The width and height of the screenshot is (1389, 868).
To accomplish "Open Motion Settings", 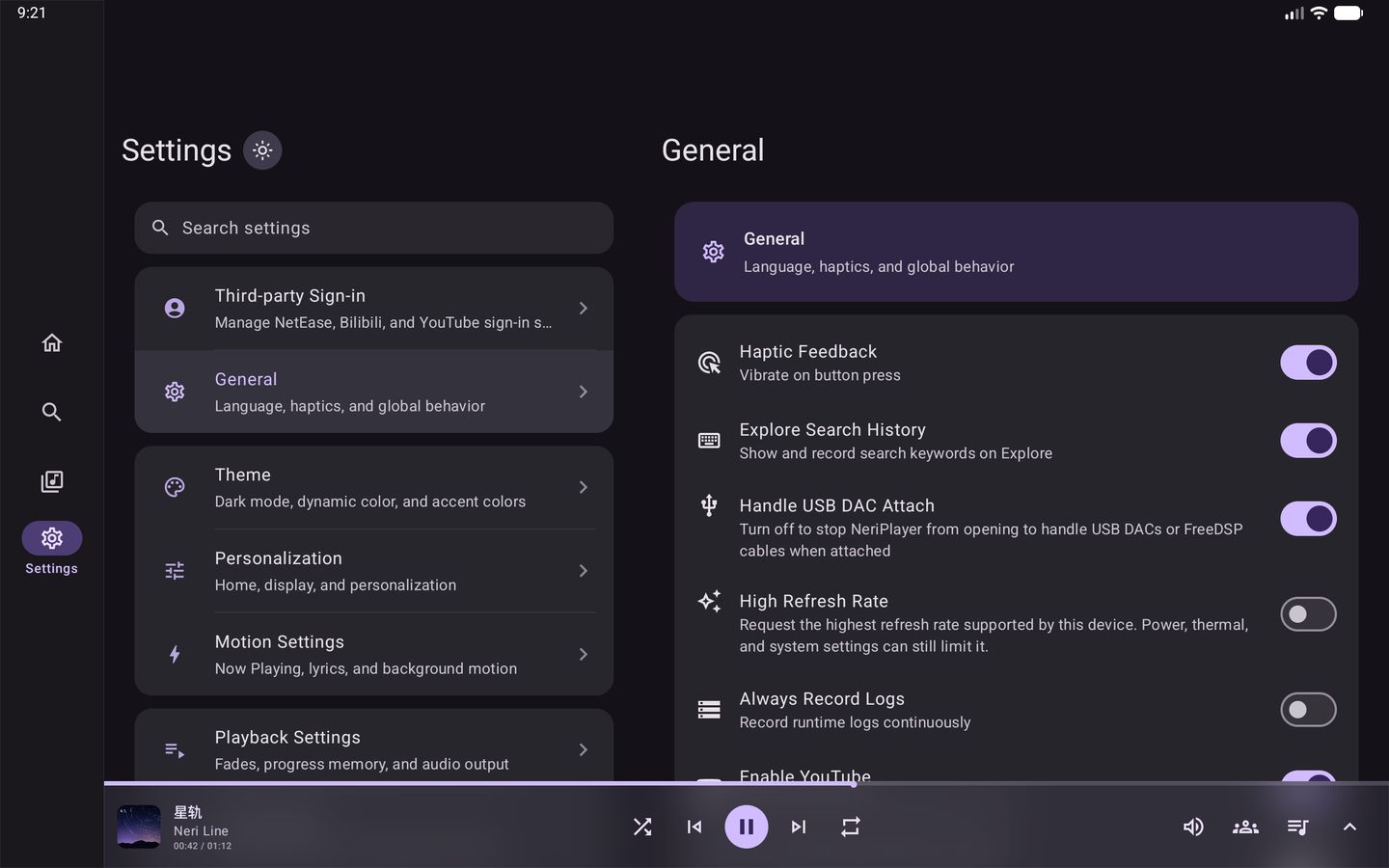I will [374, 654].
